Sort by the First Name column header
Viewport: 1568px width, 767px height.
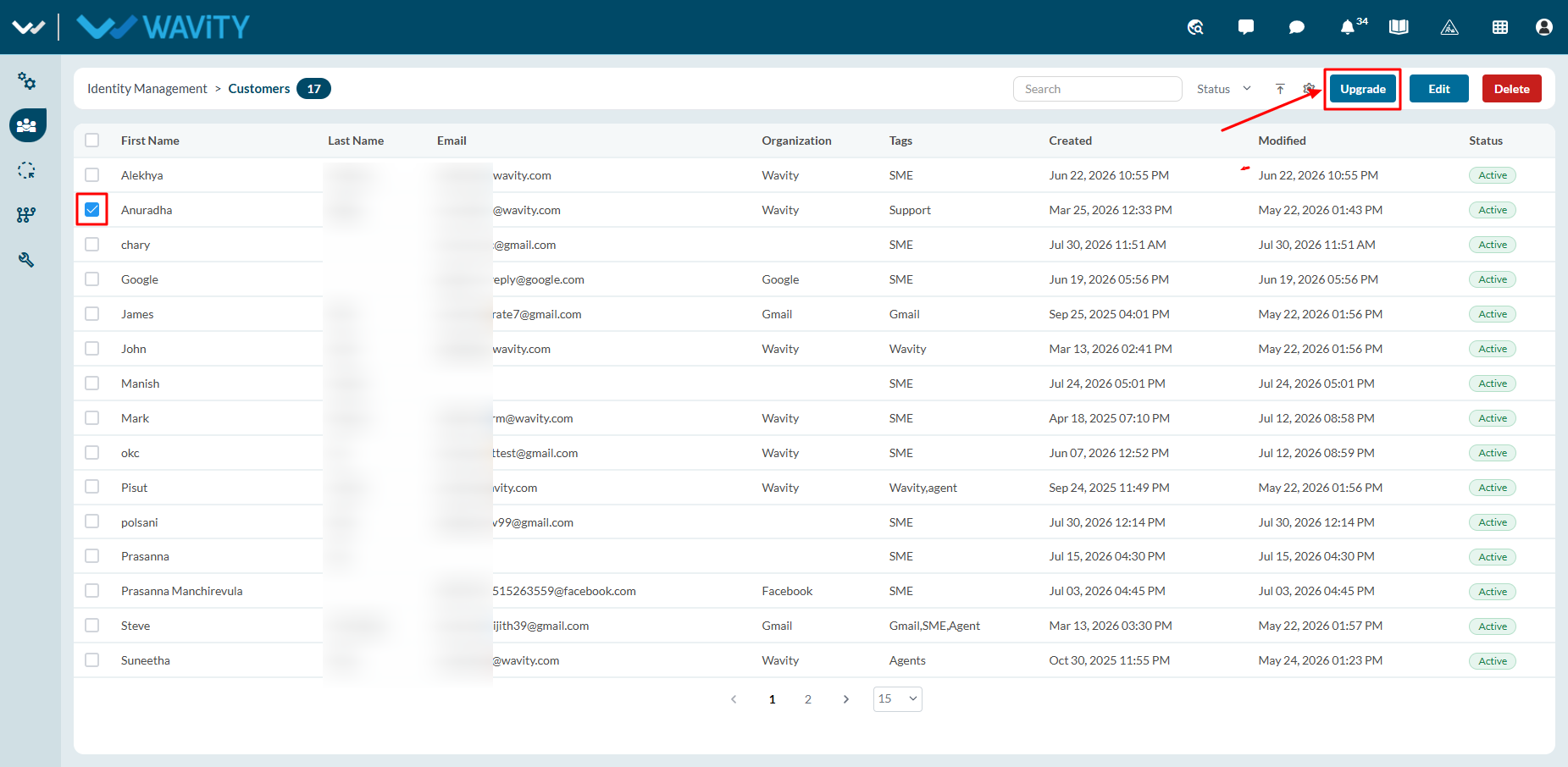[x=150, y=141]
